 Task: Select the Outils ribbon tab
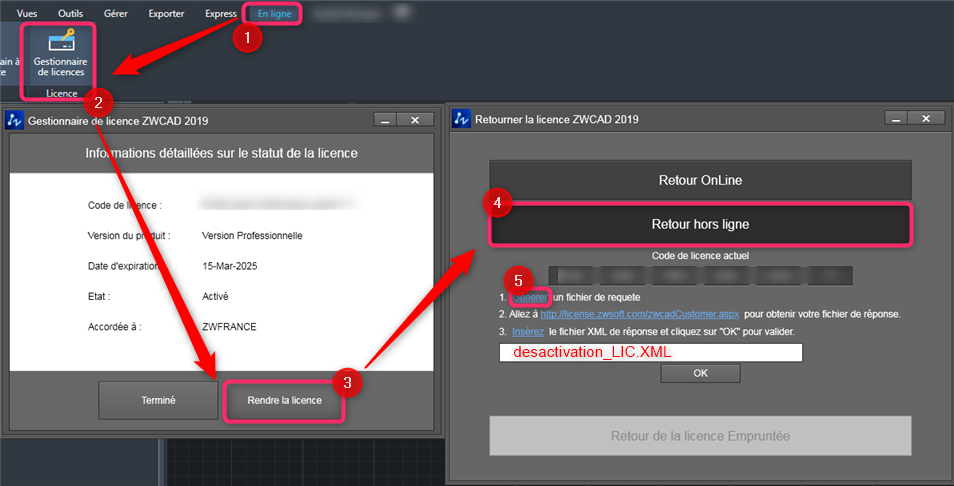pos(71,13)
